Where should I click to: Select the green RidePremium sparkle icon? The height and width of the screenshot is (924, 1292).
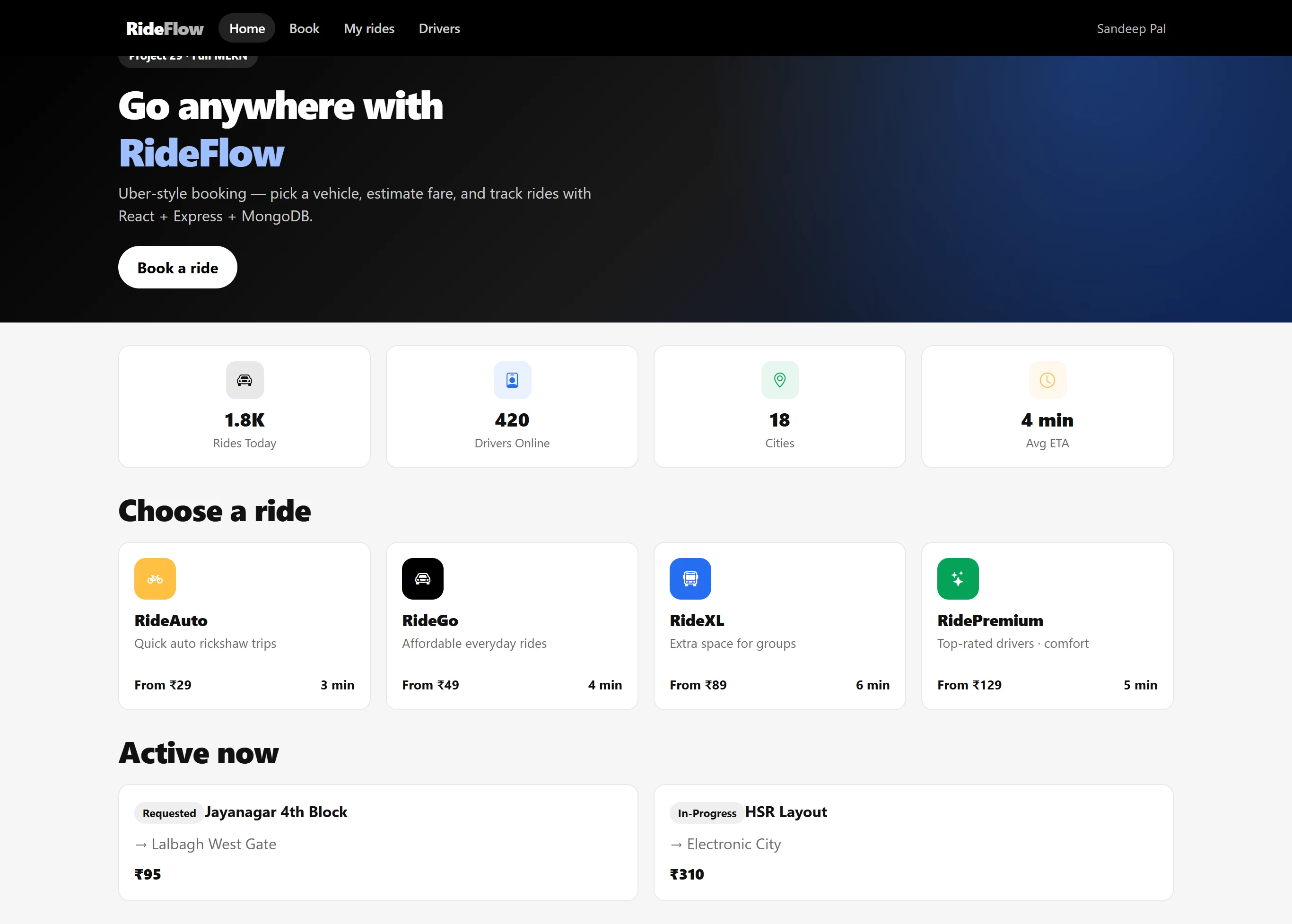pyautogui.click(x=958, y=579)
